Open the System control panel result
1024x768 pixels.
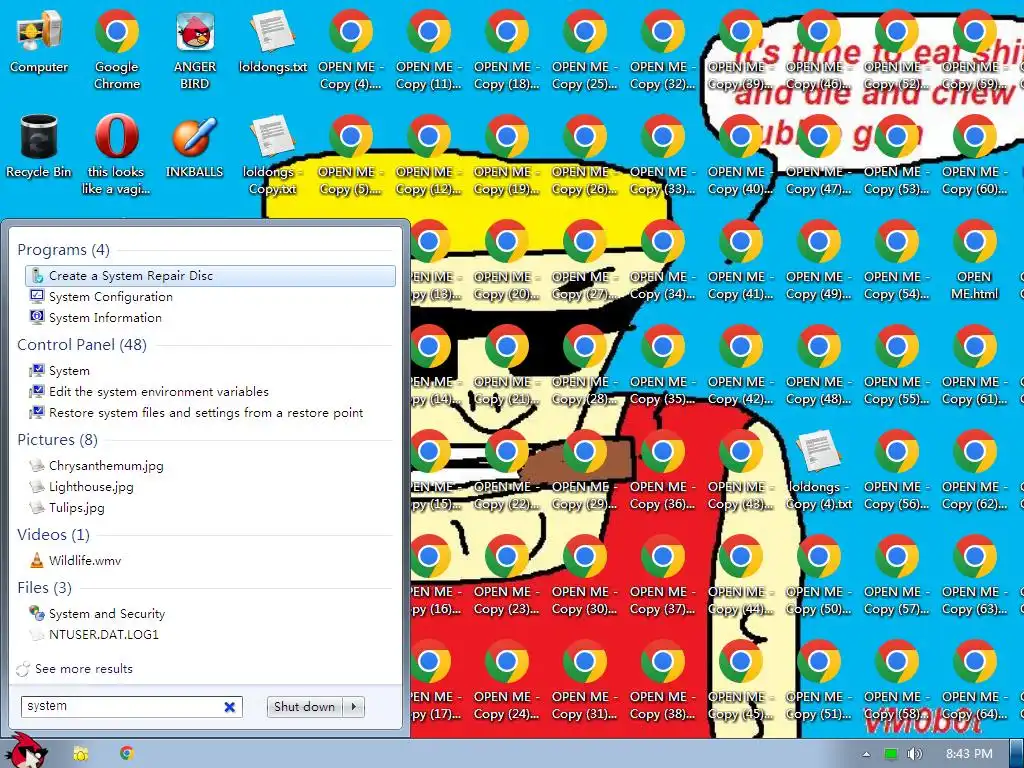(210, 370)
